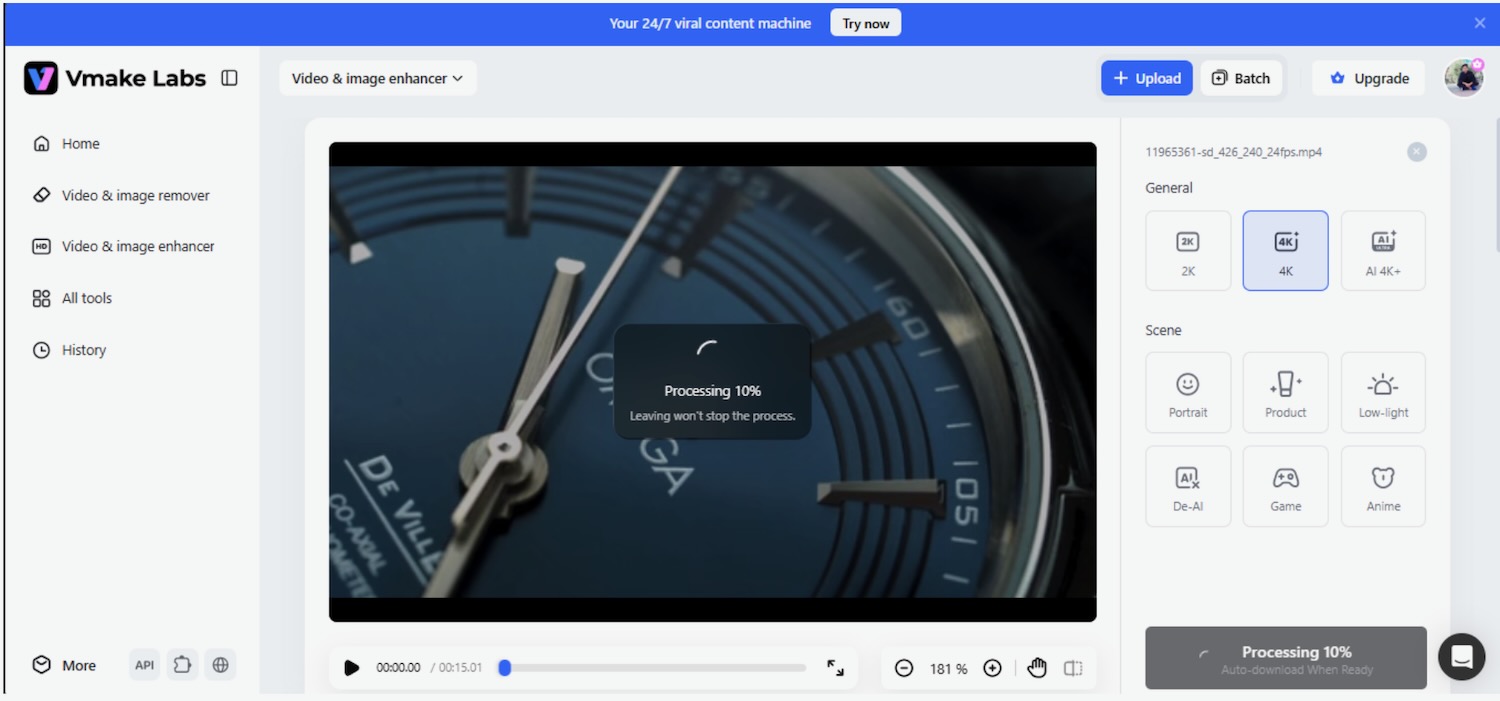Dismiss the top promotional banner
1500x701 pixels.
(x=1480, y=23)
